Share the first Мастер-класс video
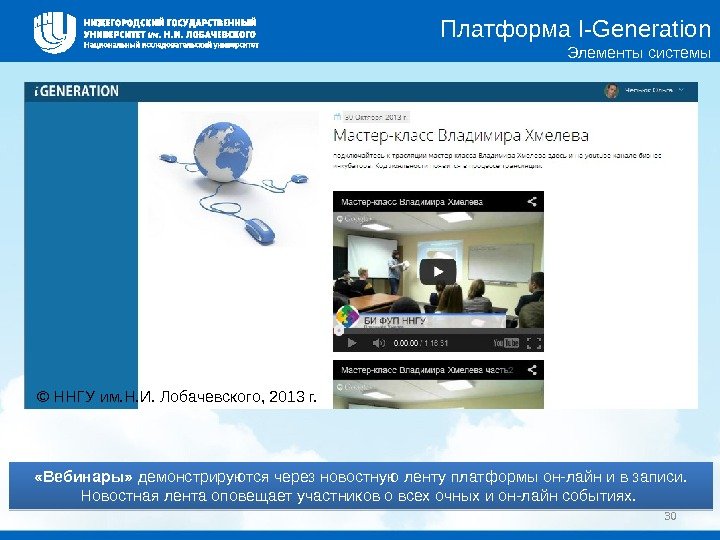The width and height of the screenshot is (720, 540). 532,202
